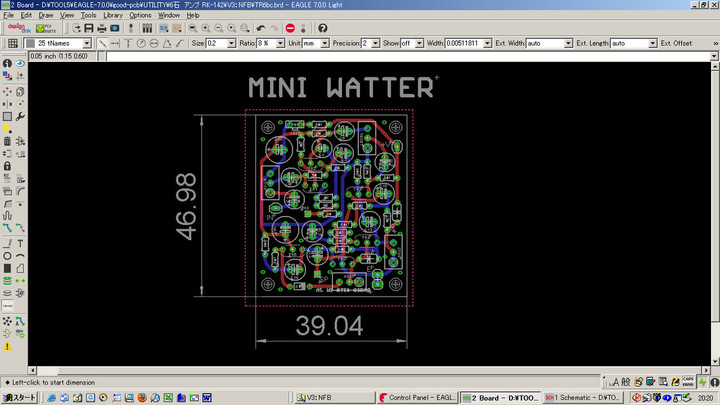Screen dimensions: 720x405
Task: Expand the Unit mm dropdown
Action: point(316,44)
